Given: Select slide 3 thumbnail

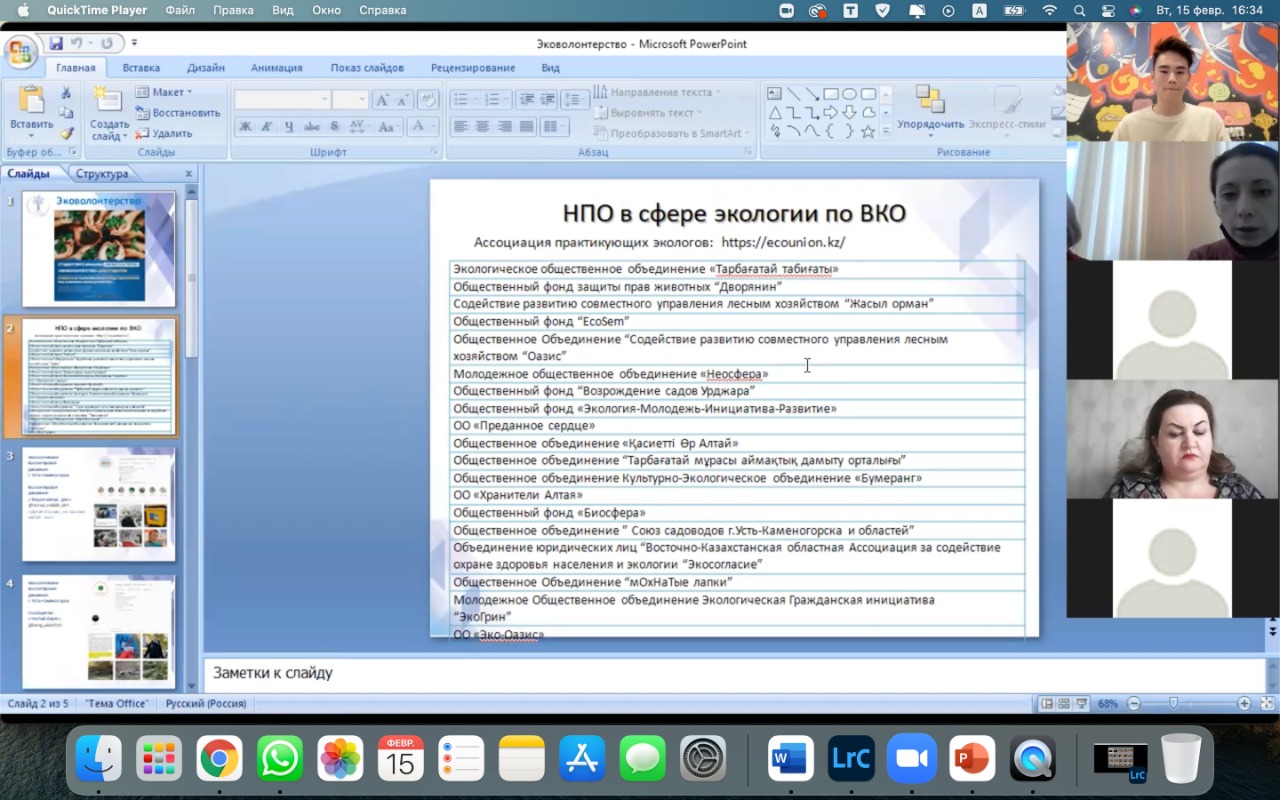Looking at the screenshot, I should 99,503.
